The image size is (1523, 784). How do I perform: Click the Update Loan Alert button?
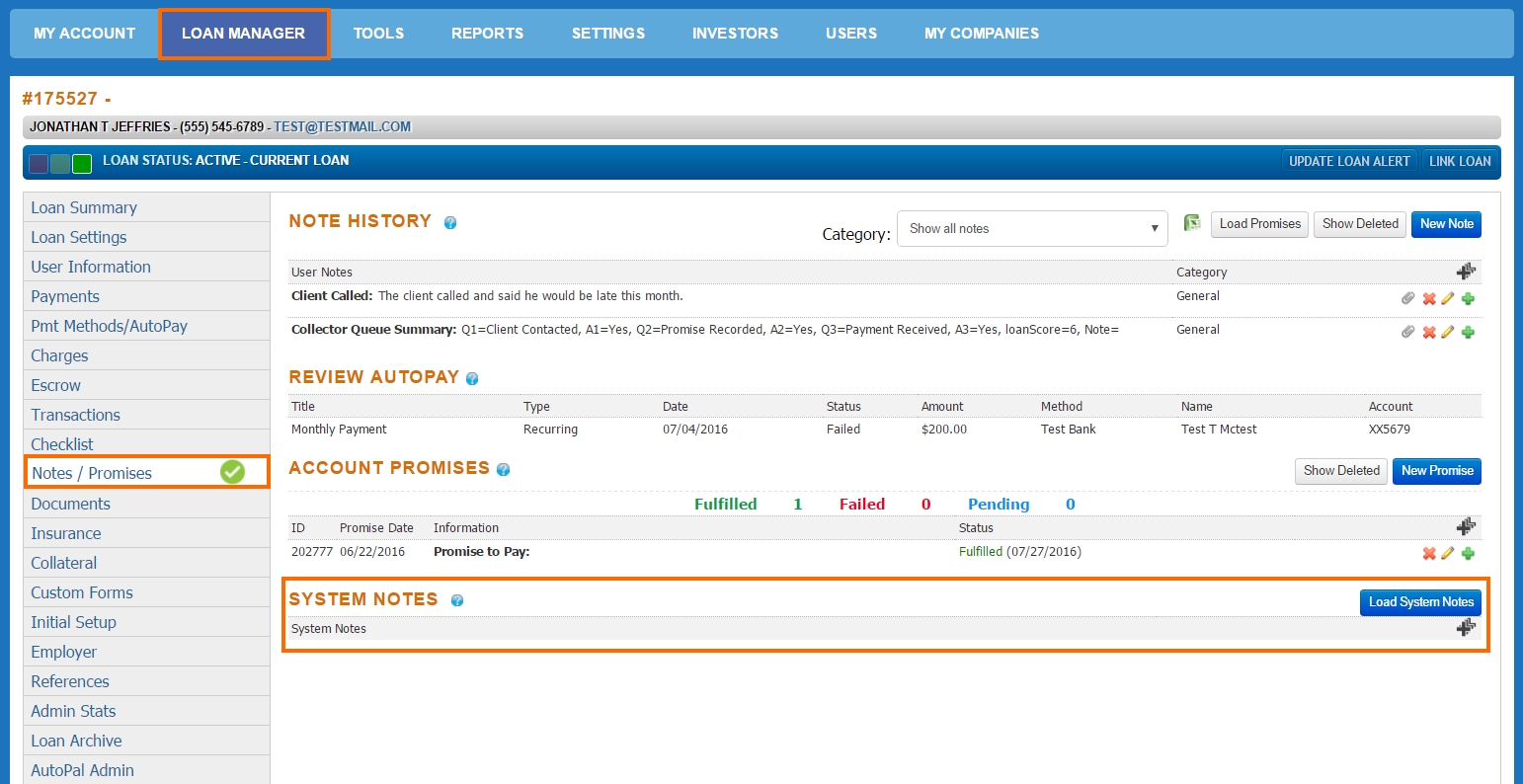click(1349, 161)
